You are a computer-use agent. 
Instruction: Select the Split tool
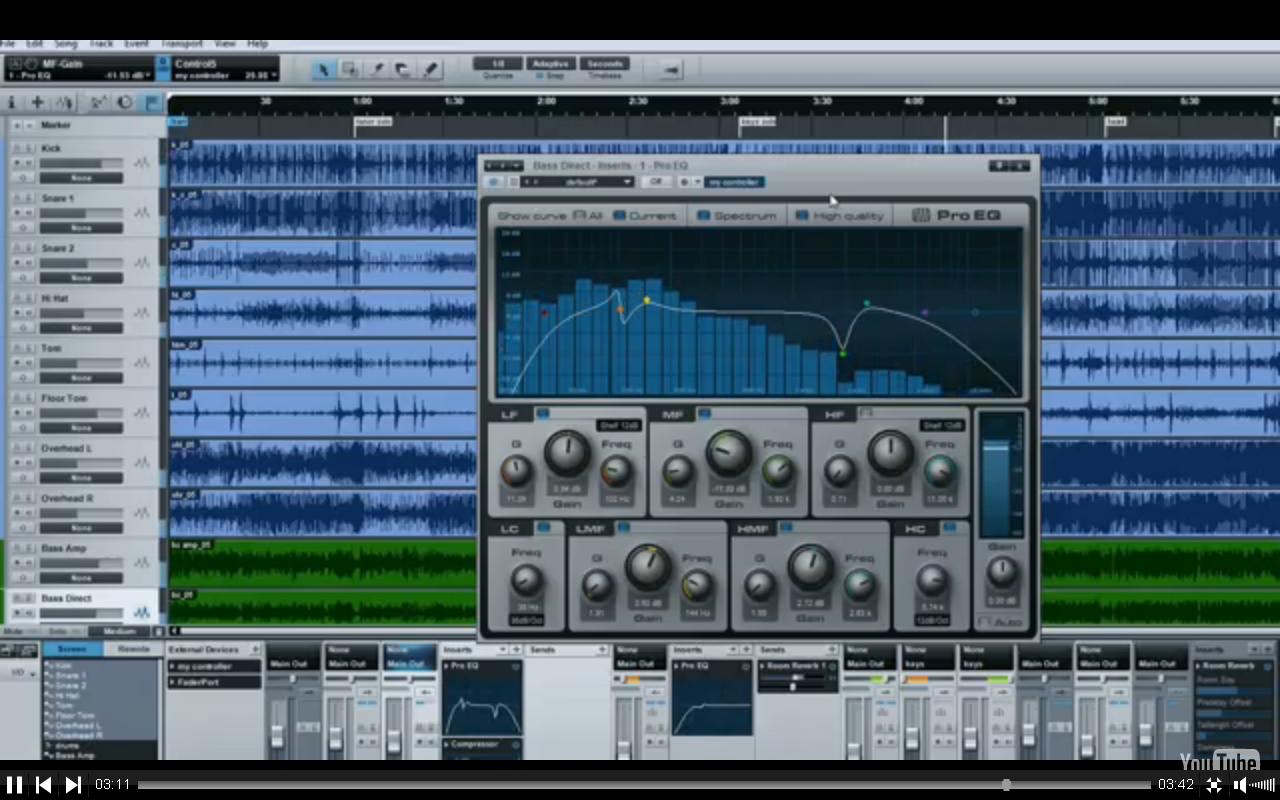(377, 68)
